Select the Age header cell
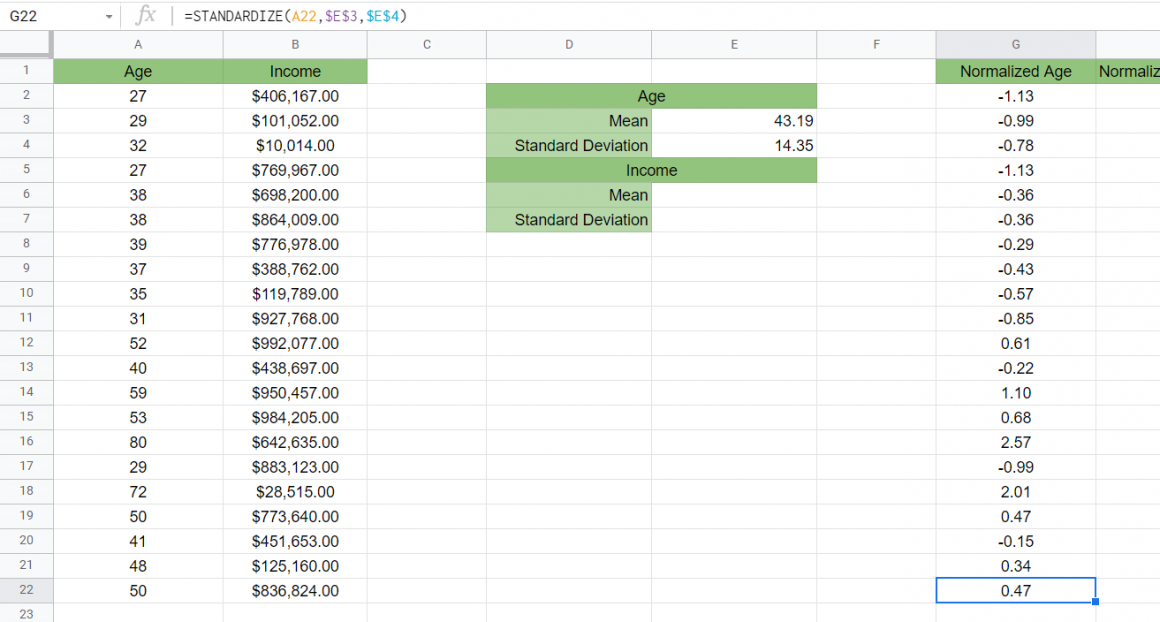 coord(138,71)
